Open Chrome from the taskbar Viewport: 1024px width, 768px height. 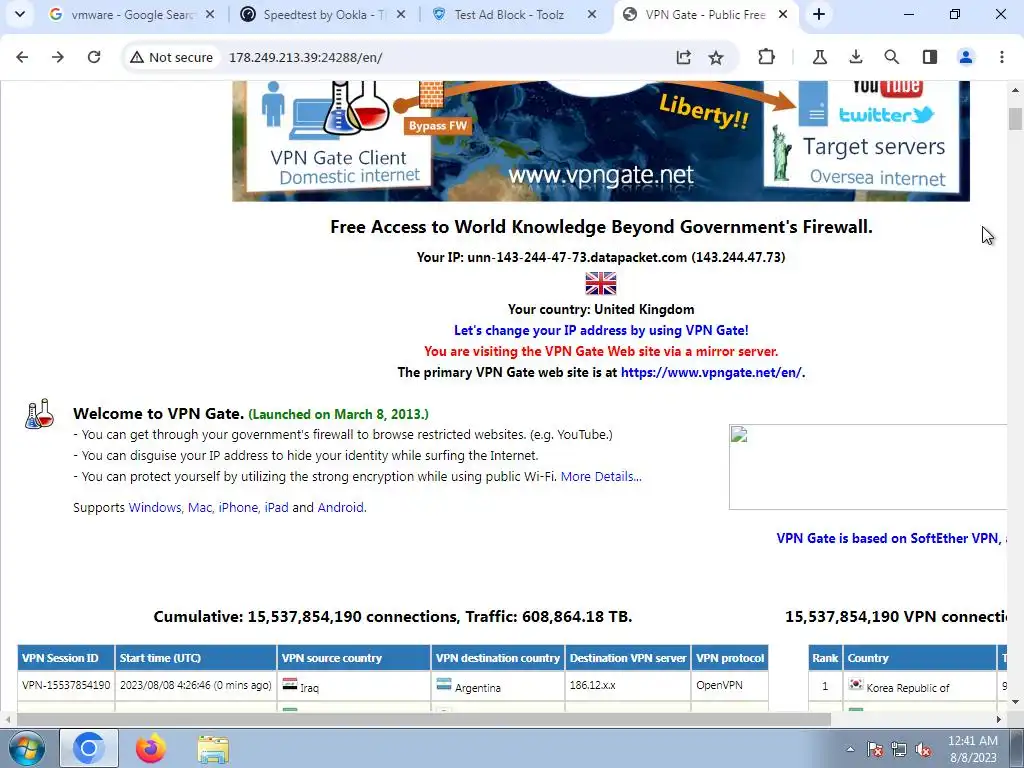click(x=89, y=748)
